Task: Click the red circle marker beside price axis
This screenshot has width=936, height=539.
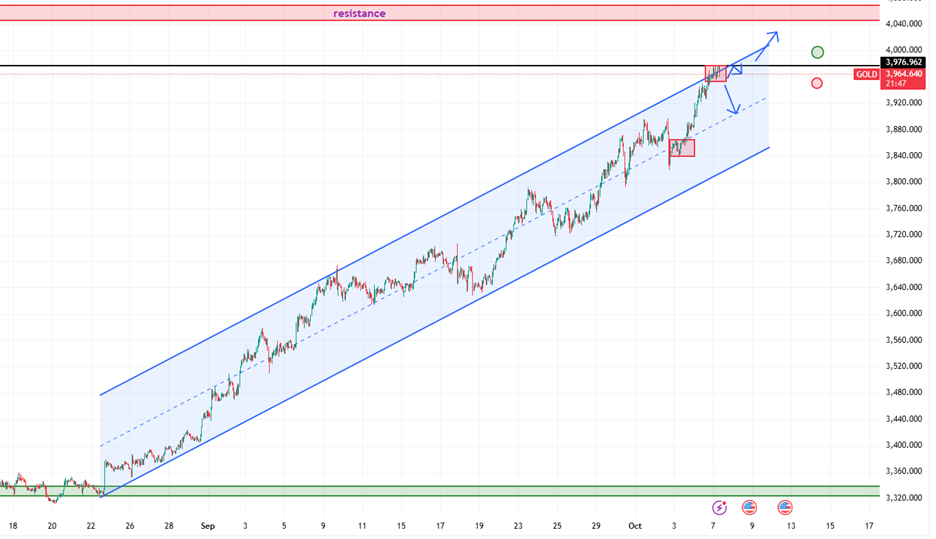Action: (817, 83)
